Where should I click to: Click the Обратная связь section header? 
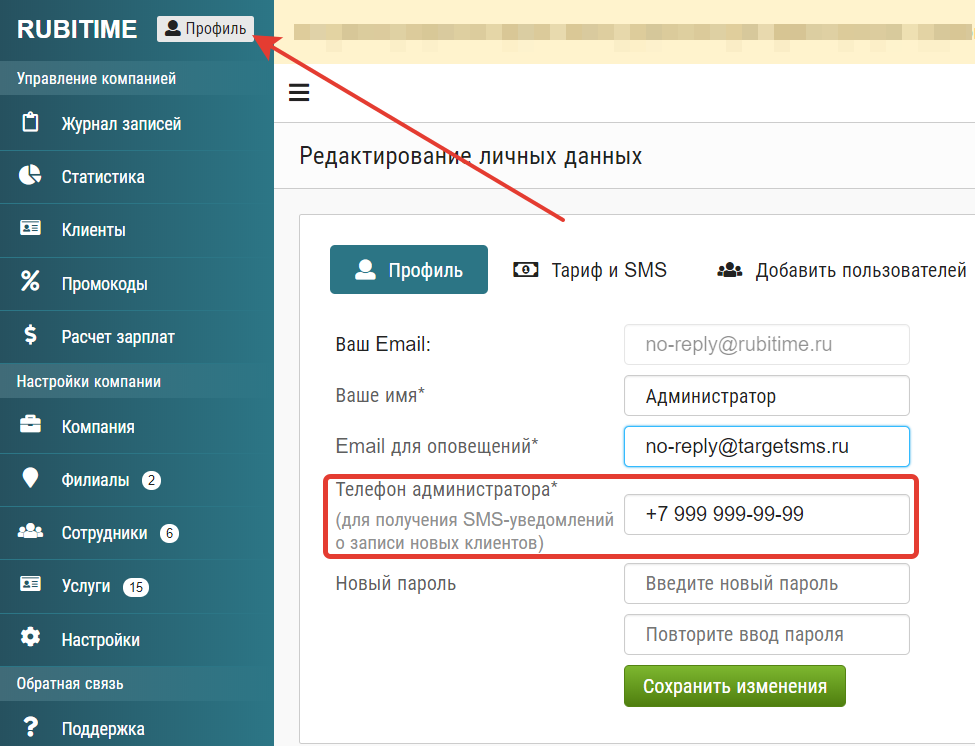click(70, 683)
